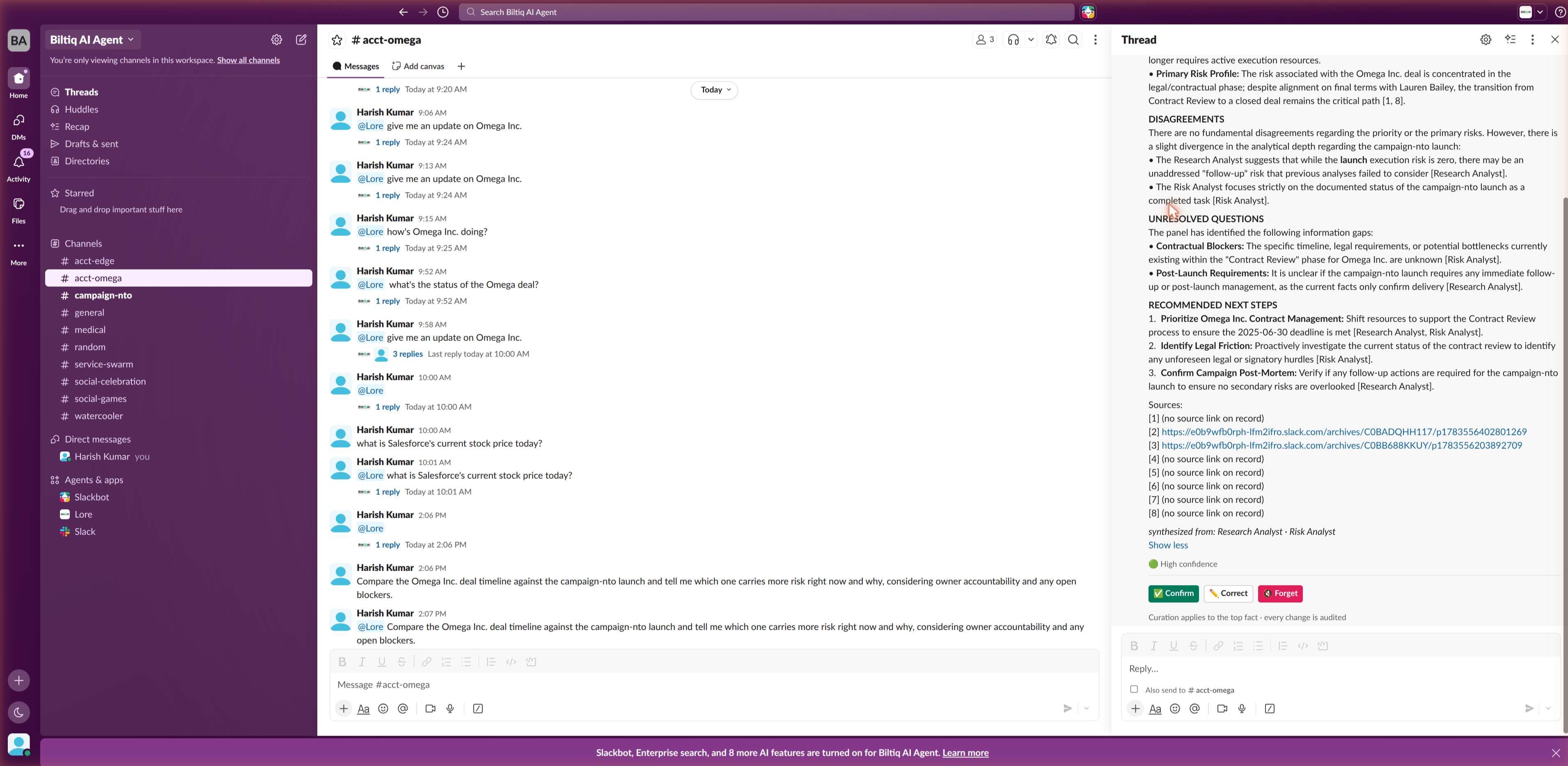Expand huddle options chevron
Viewport: 1568px width, 766px height.
click(1031, 39)
